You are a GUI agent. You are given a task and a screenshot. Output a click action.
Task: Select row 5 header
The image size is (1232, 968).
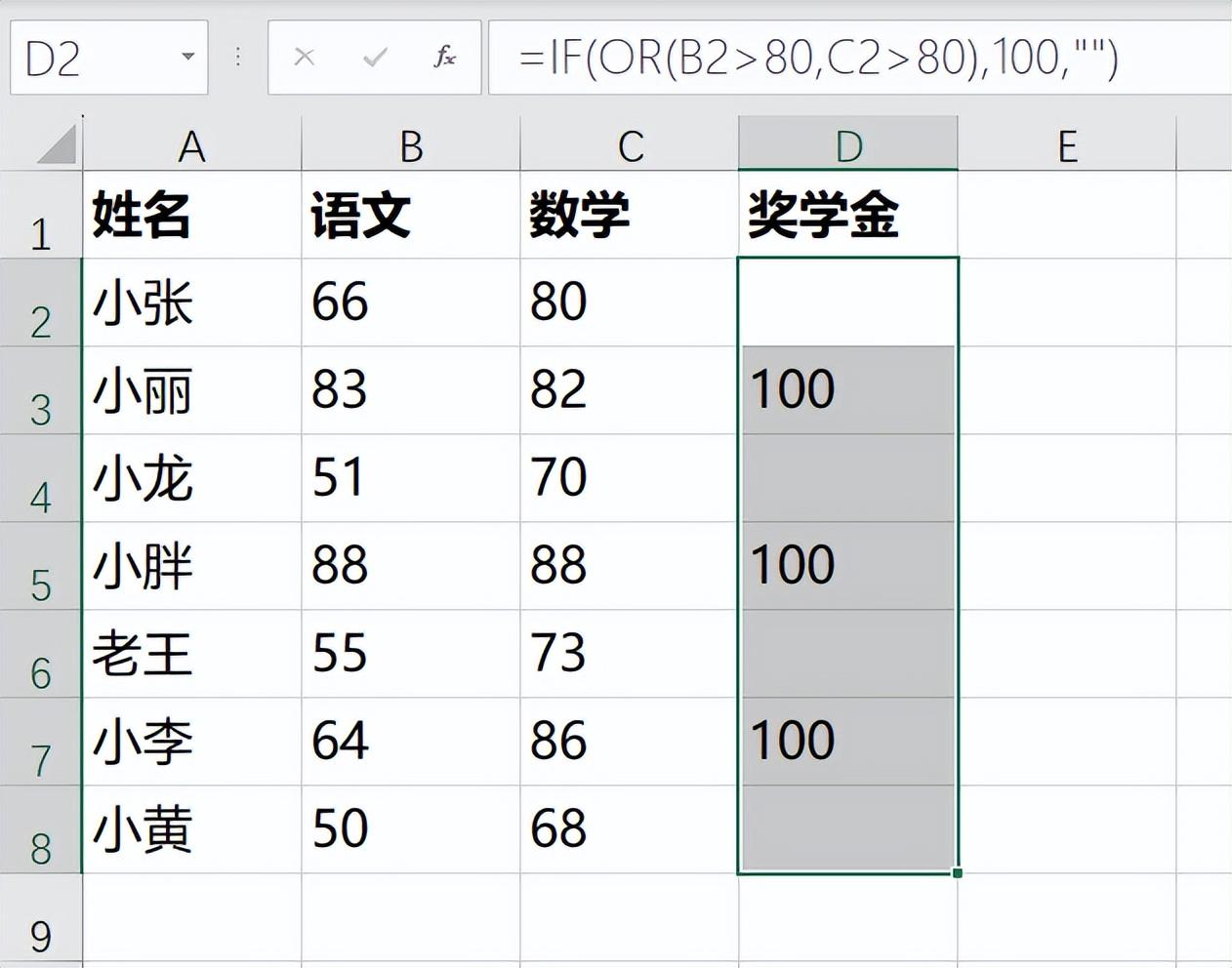pos(41,566)
